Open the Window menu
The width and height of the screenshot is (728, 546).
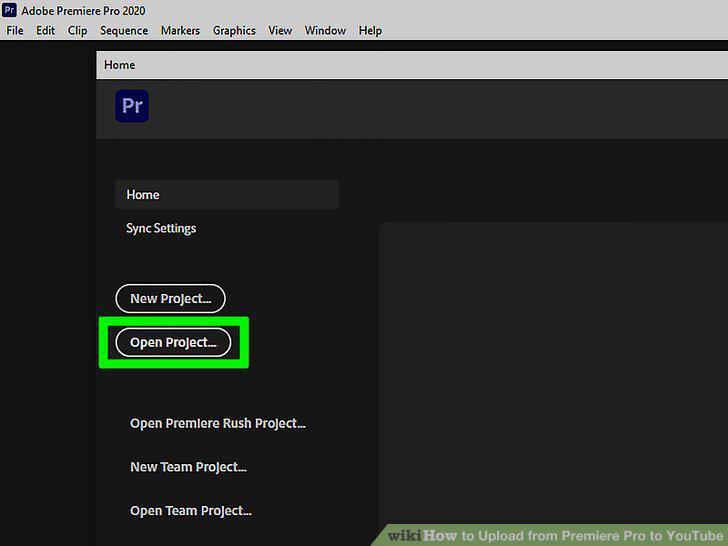tap(325, 31)
